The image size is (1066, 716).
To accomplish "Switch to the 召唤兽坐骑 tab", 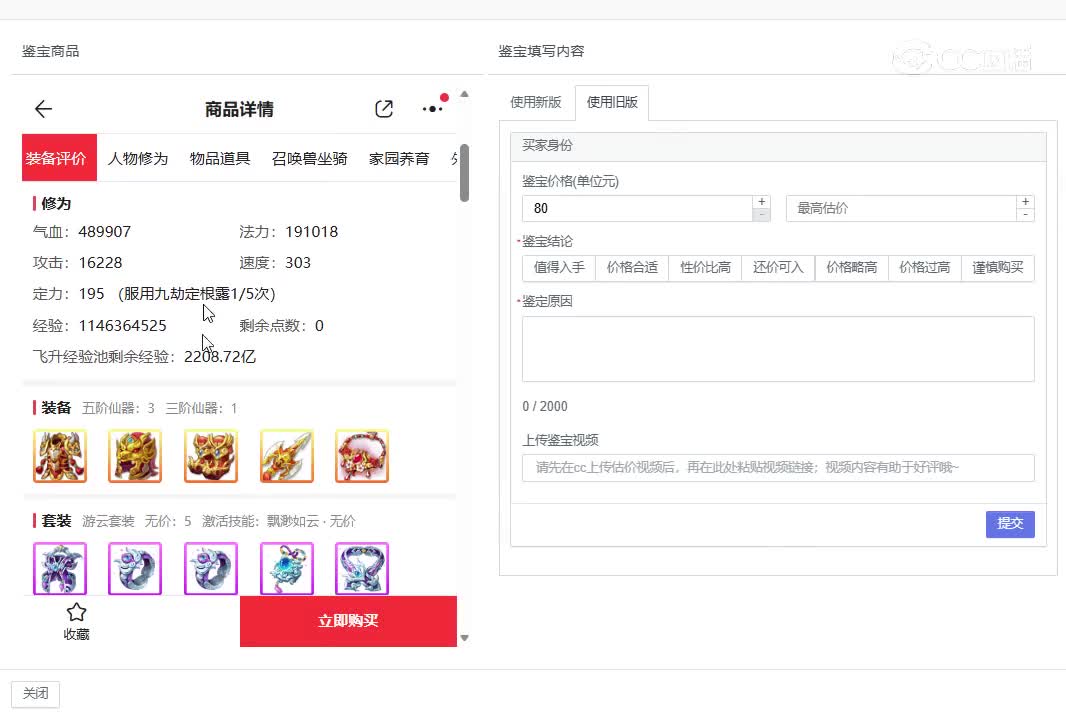I will point(309,158).
